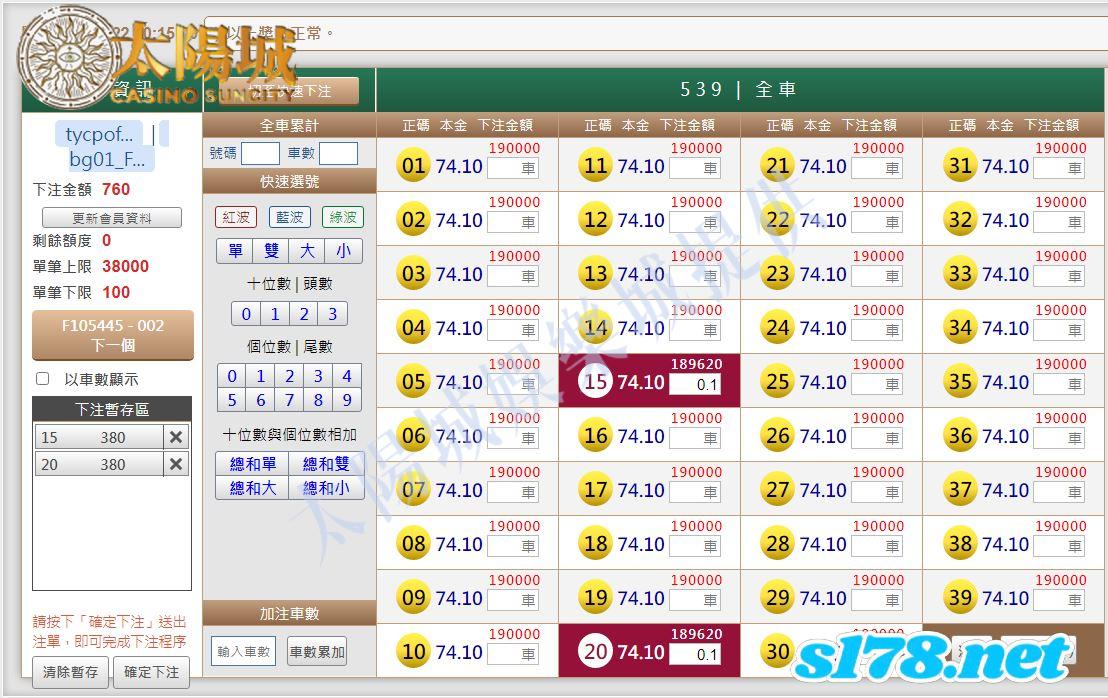Click bet amount field for number 20

[695, 654]
